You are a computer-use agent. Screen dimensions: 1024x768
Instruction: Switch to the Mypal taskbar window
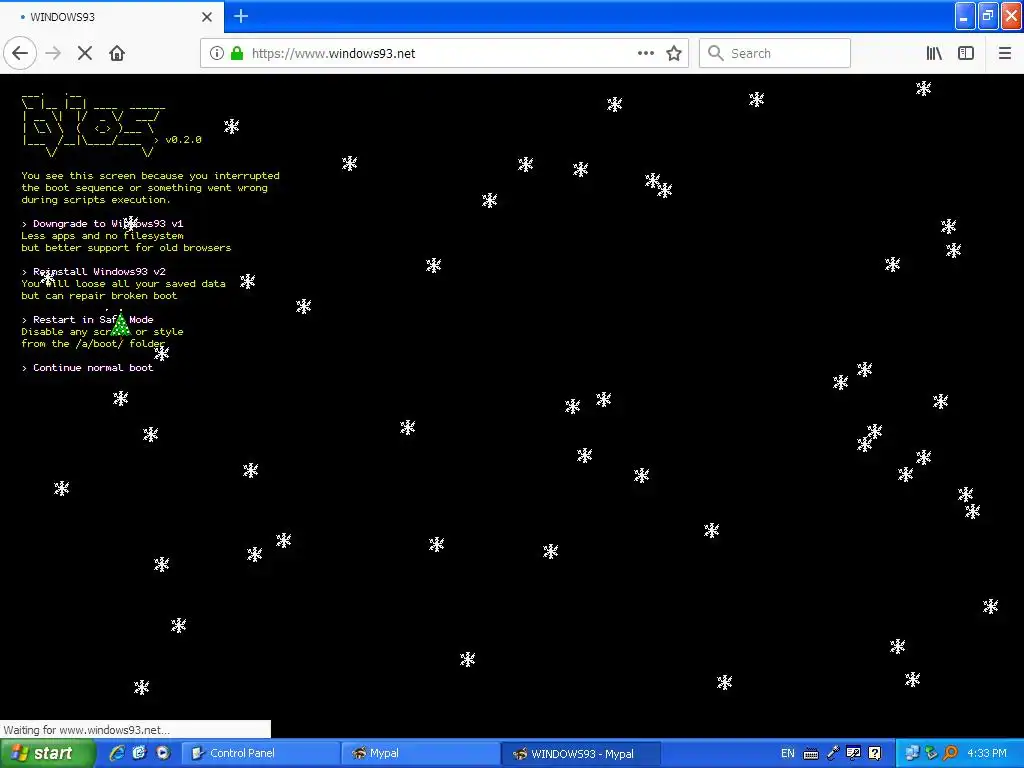[421, 754]
